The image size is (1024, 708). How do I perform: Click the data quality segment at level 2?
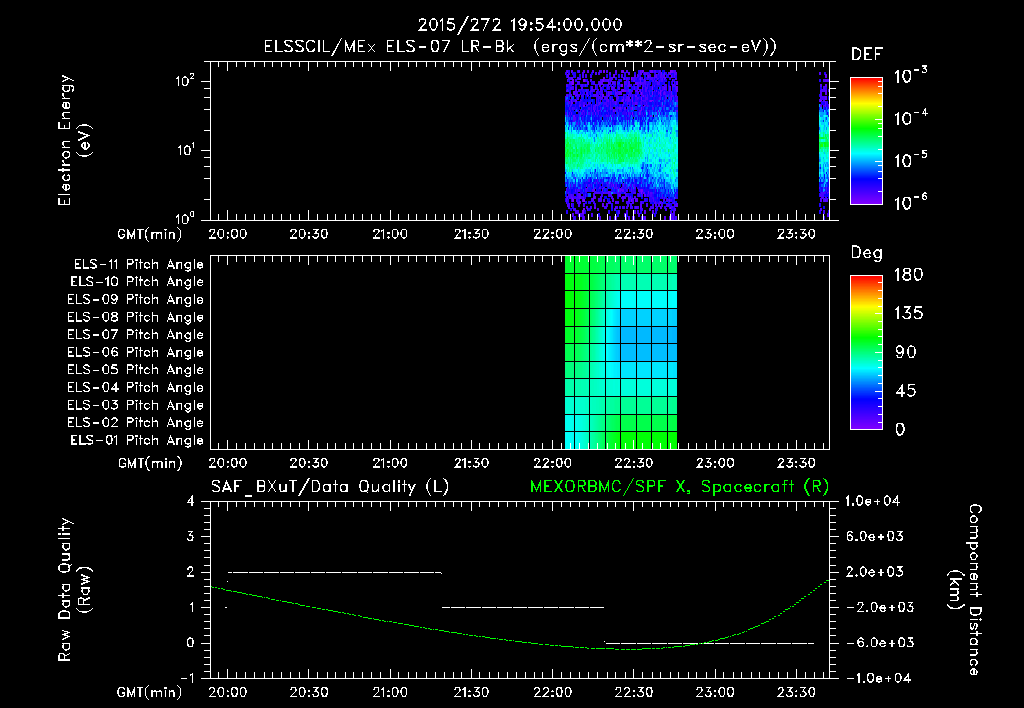point(334,573)
